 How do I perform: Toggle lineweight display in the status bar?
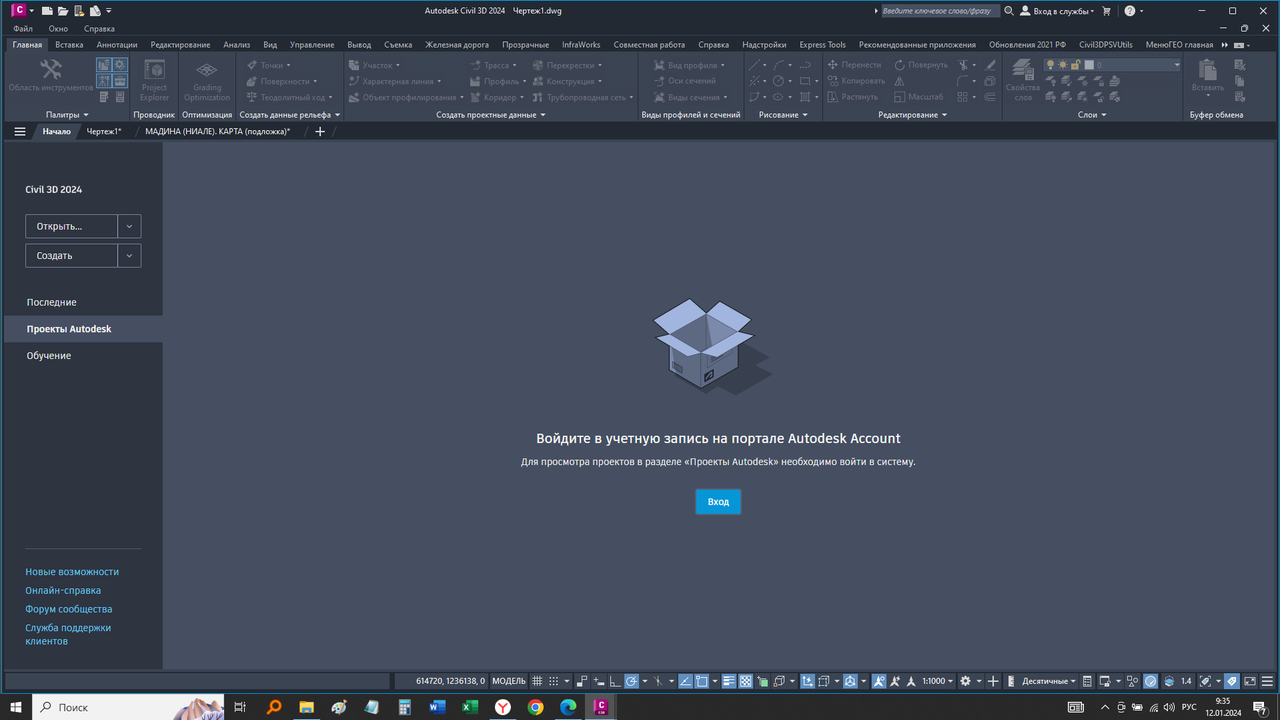pos(728,681)
